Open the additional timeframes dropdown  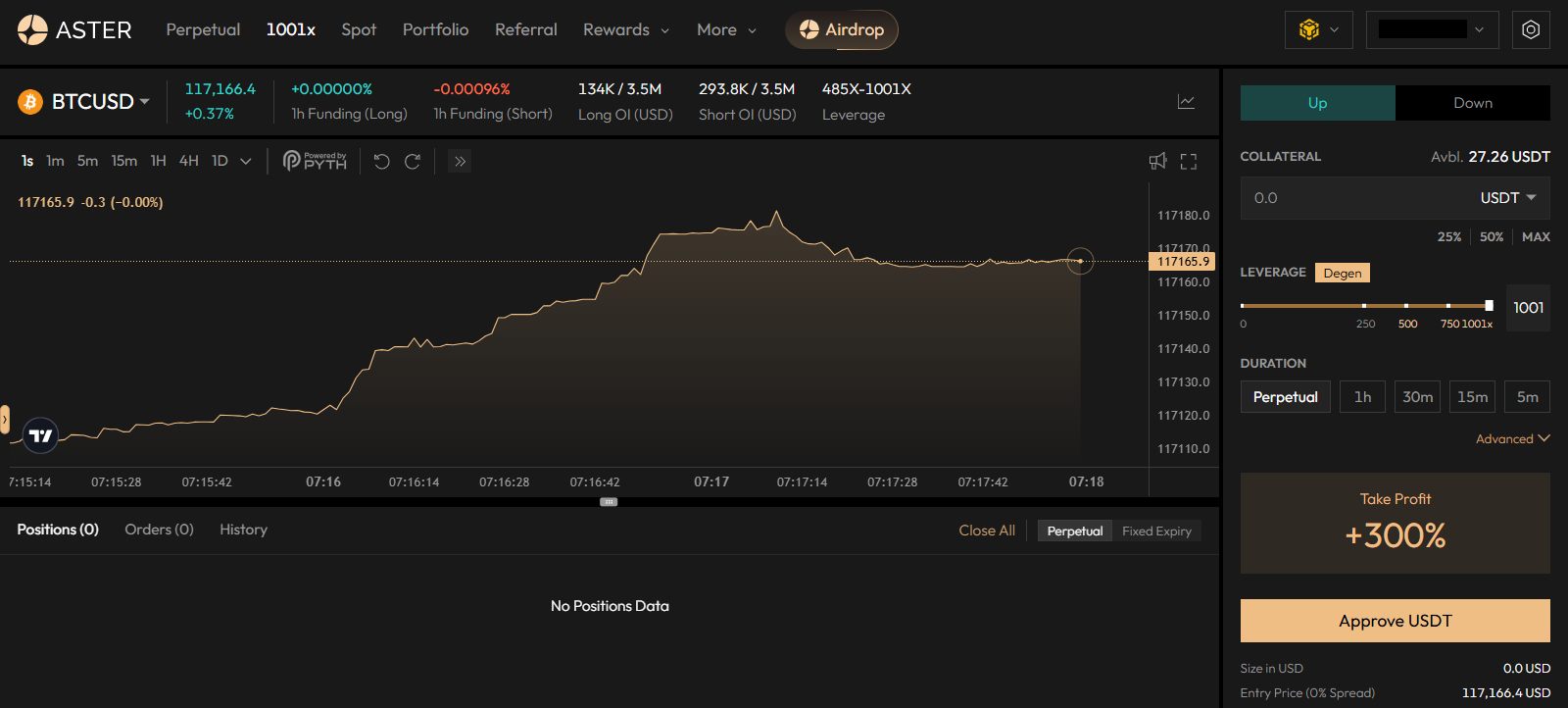click(246, 162)
